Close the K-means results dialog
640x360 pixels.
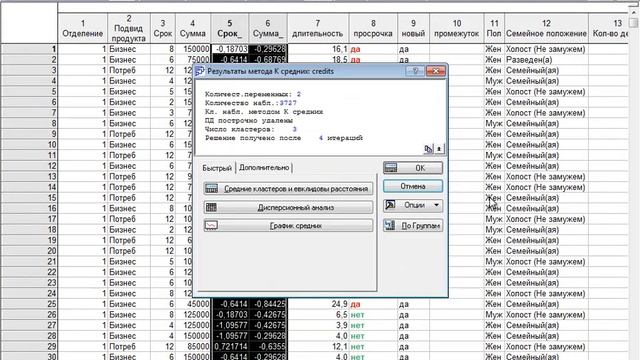[x=435, y=71]
